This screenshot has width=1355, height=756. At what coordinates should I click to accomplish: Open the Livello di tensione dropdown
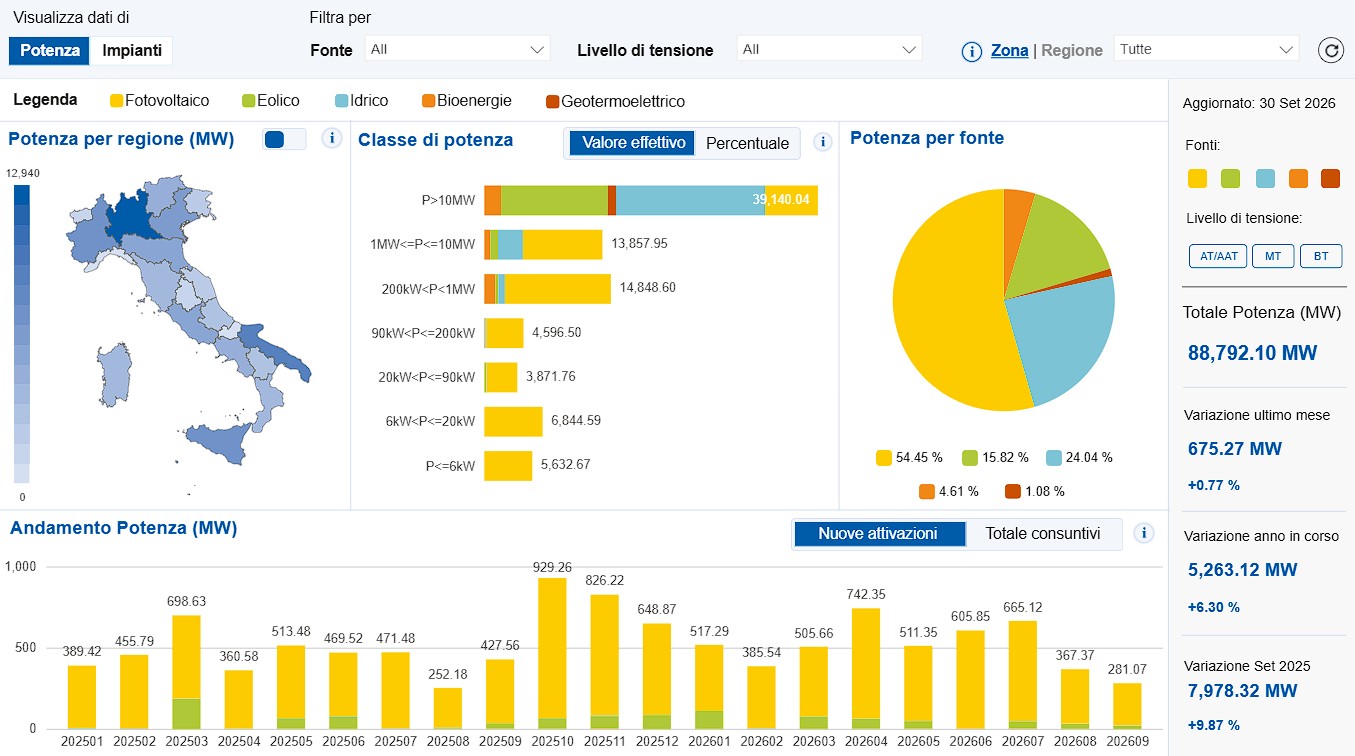click(829, 49)
